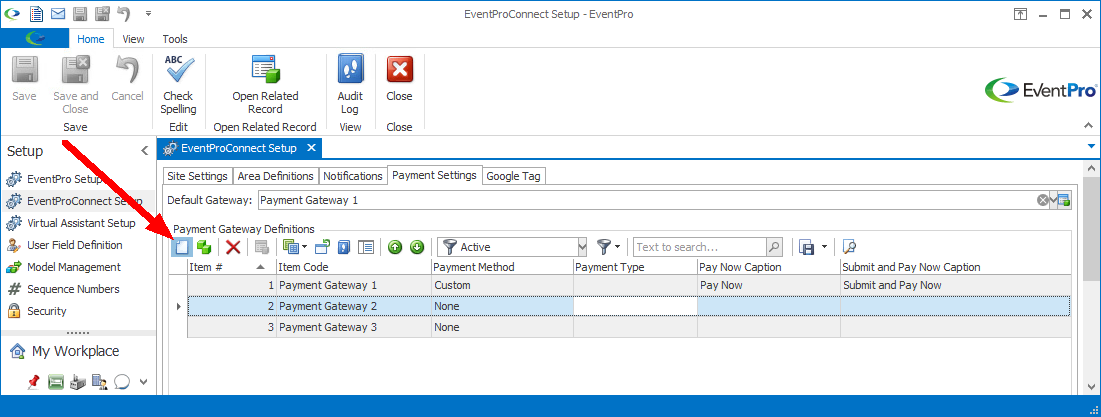Click the Payment Method column header
This screenshot has width=1101, height=417.
point(502,267)
